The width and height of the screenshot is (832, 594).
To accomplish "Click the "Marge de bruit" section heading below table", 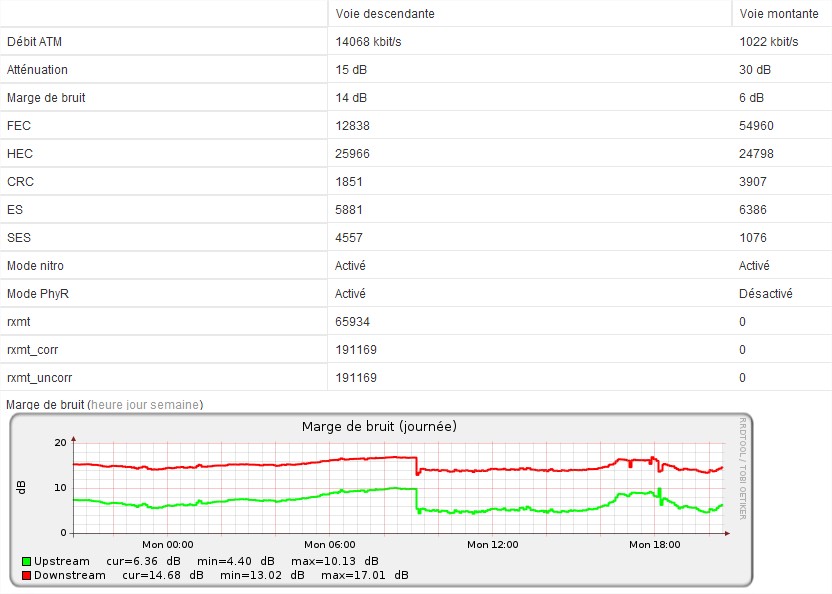I will 45,405.
